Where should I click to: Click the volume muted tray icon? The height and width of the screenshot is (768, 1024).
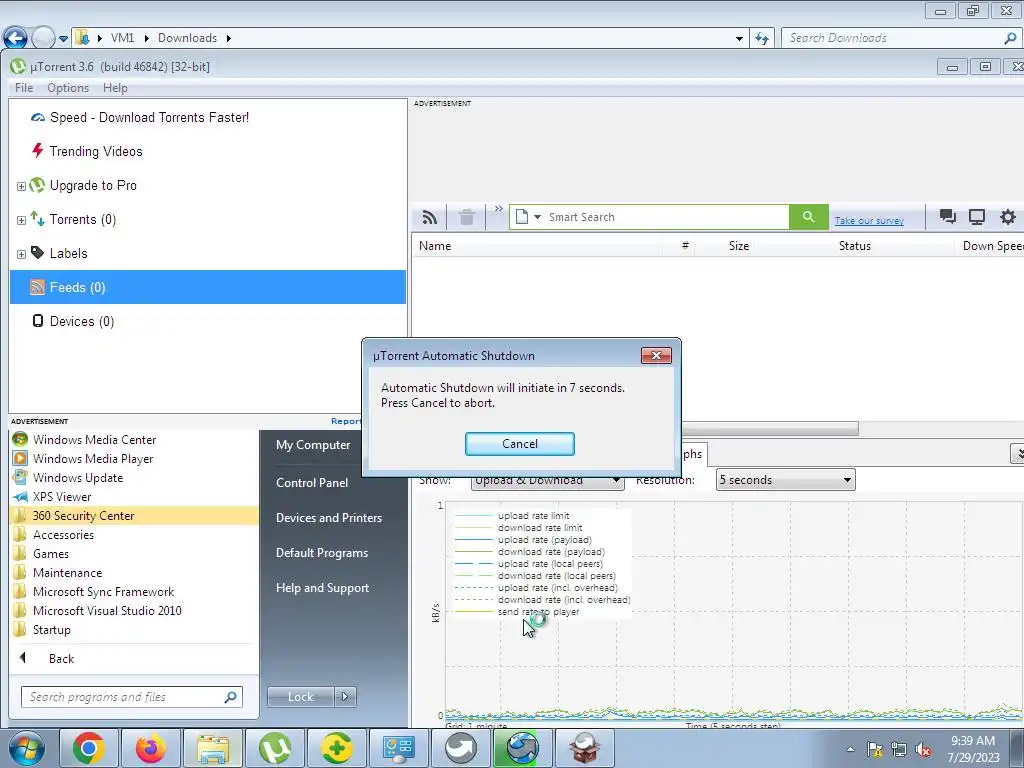(923, 750)
